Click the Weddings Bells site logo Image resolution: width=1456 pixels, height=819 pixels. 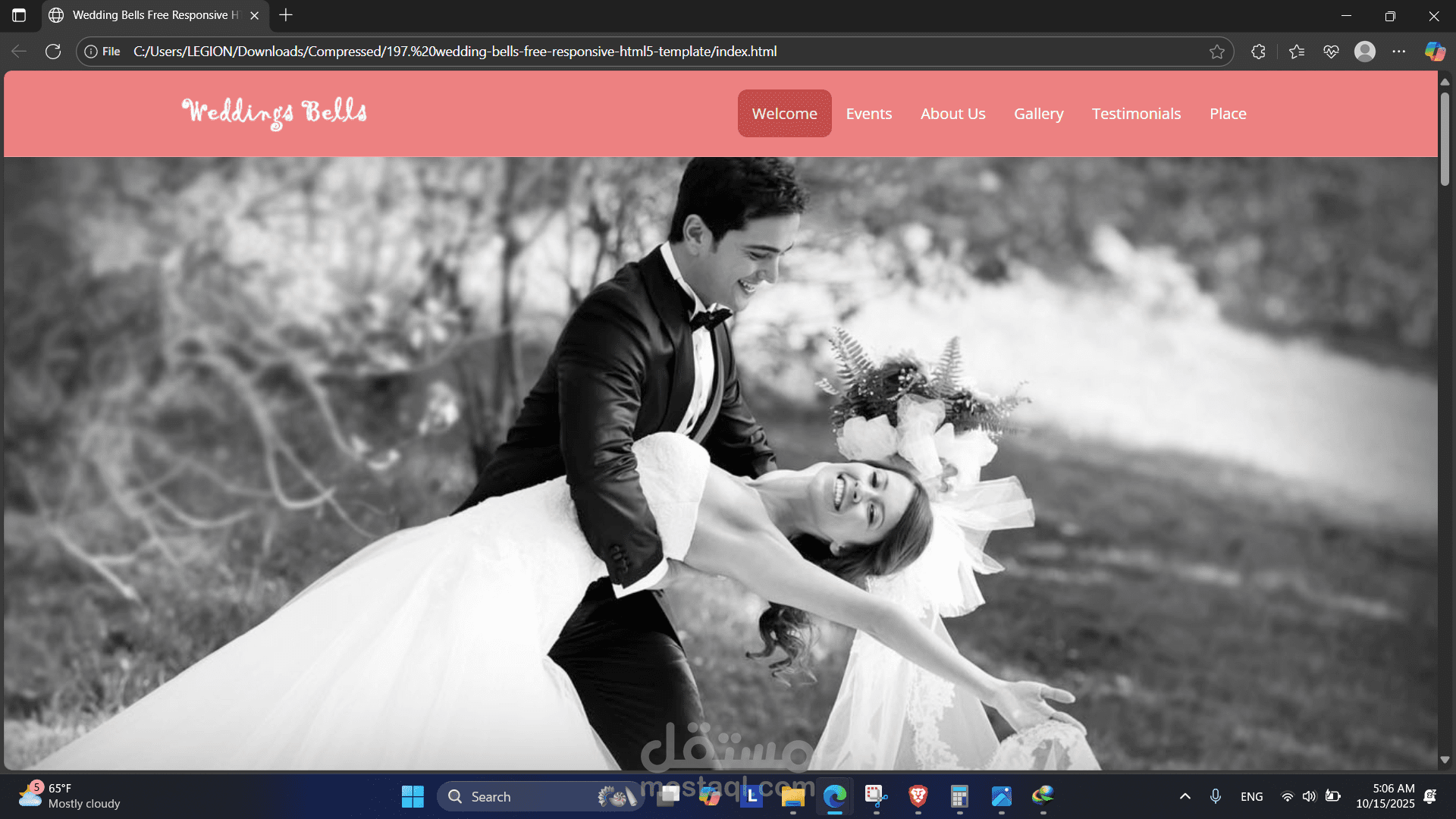point(275,113)
